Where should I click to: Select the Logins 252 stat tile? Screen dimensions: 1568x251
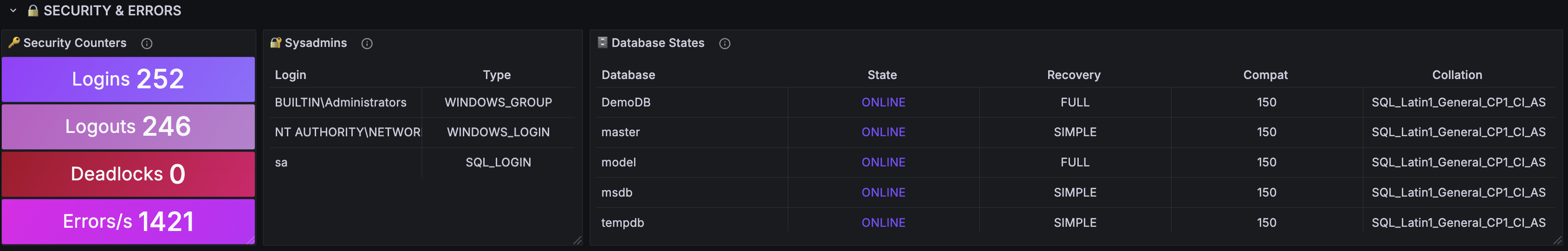click(129, 79)
